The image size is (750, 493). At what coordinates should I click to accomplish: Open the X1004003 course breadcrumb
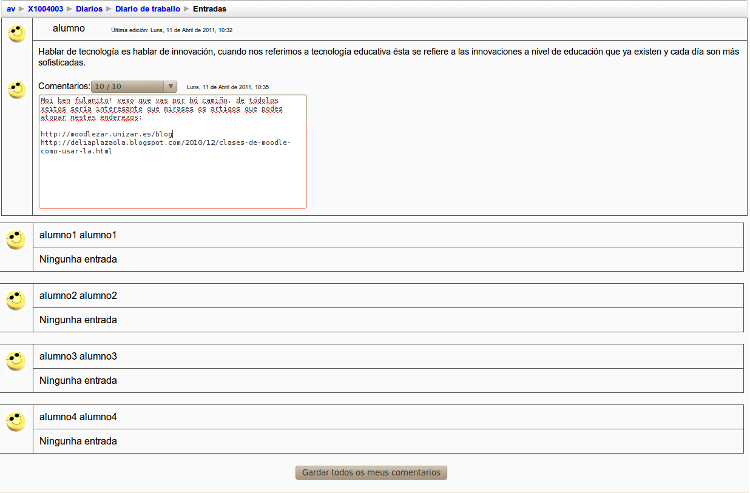click(46, 8)
